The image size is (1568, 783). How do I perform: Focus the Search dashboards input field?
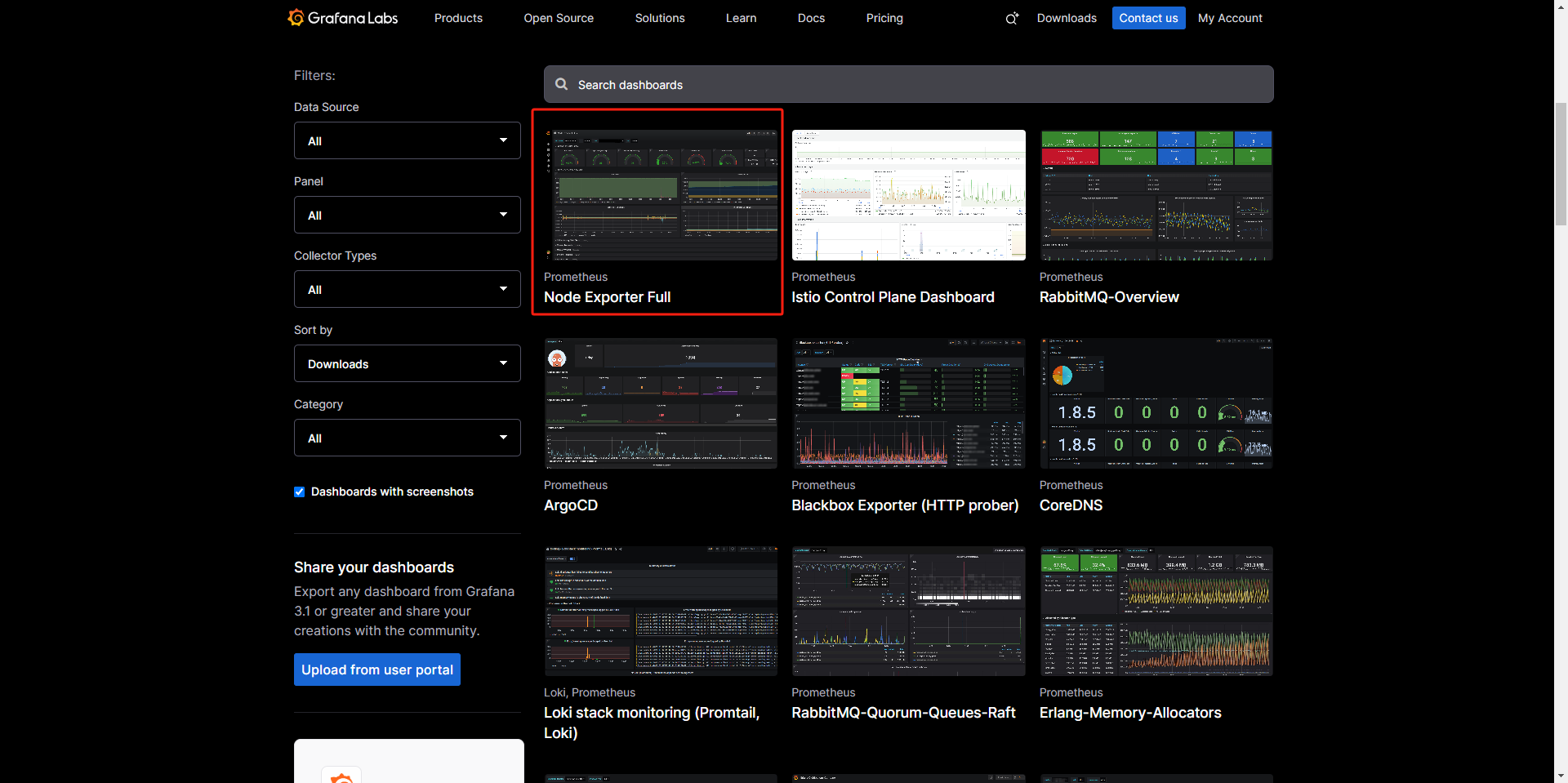[908, 84]
